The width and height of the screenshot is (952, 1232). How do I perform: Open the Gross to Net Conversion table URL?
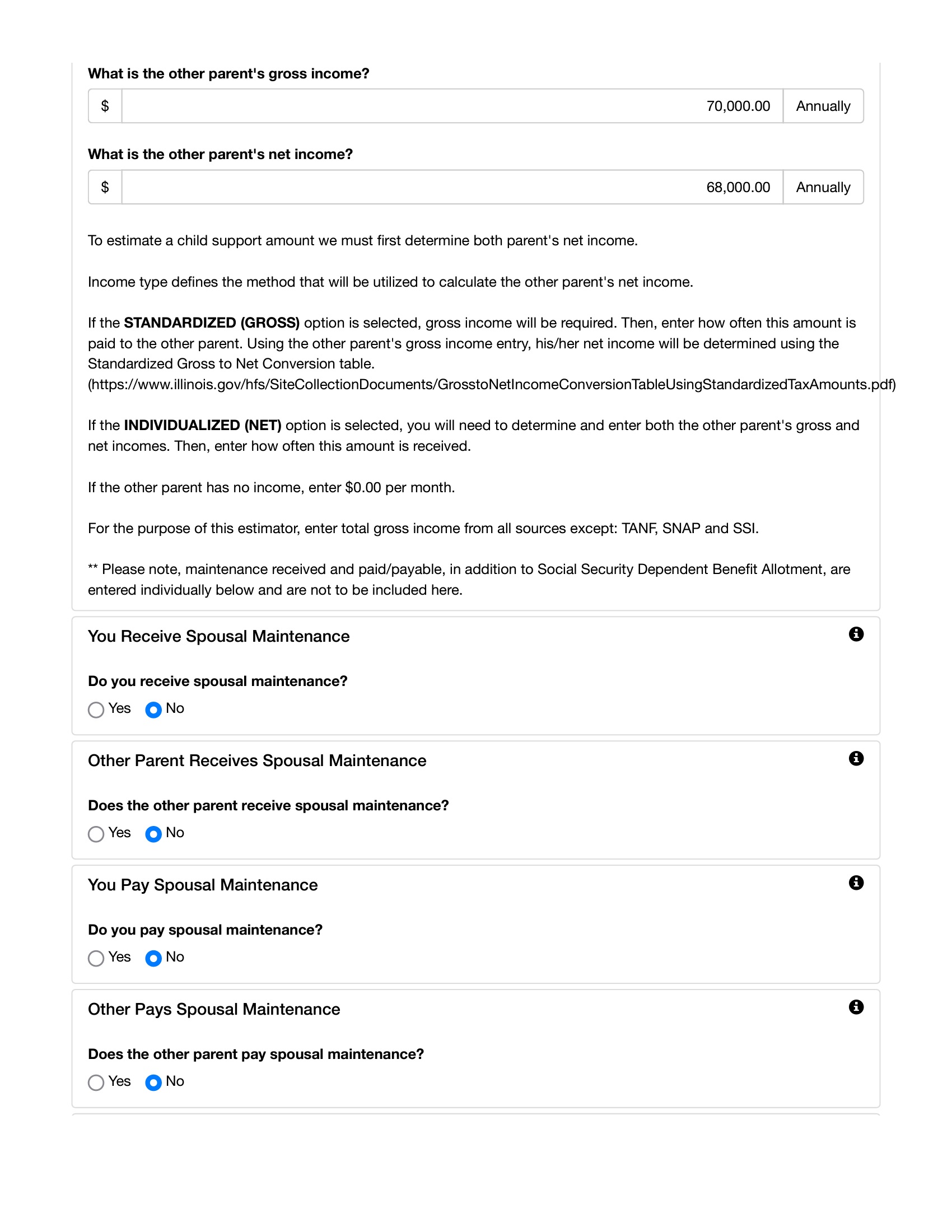click(491, 385)
